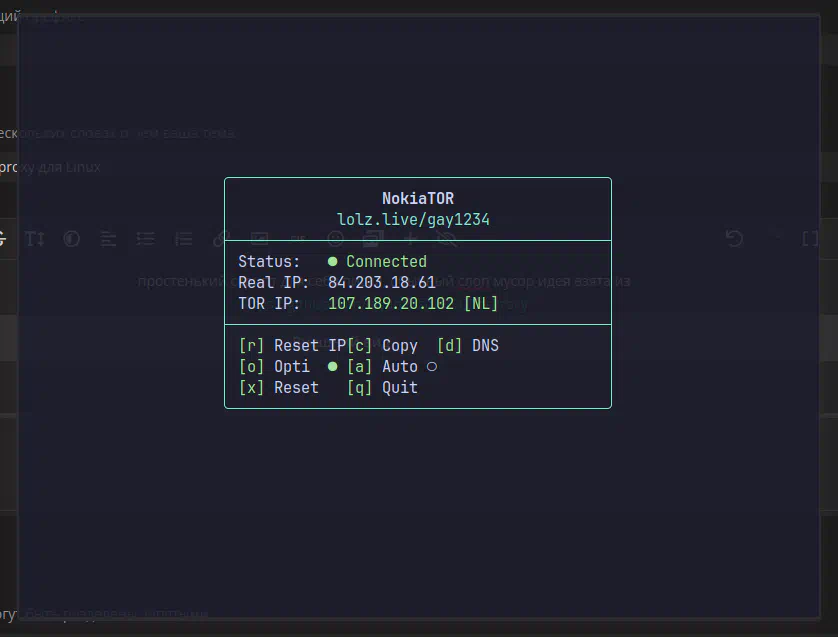Image resolution: width=838 pixels, height=637 pixels.
Task: Click the insert image icon
Action: point(259,238)
